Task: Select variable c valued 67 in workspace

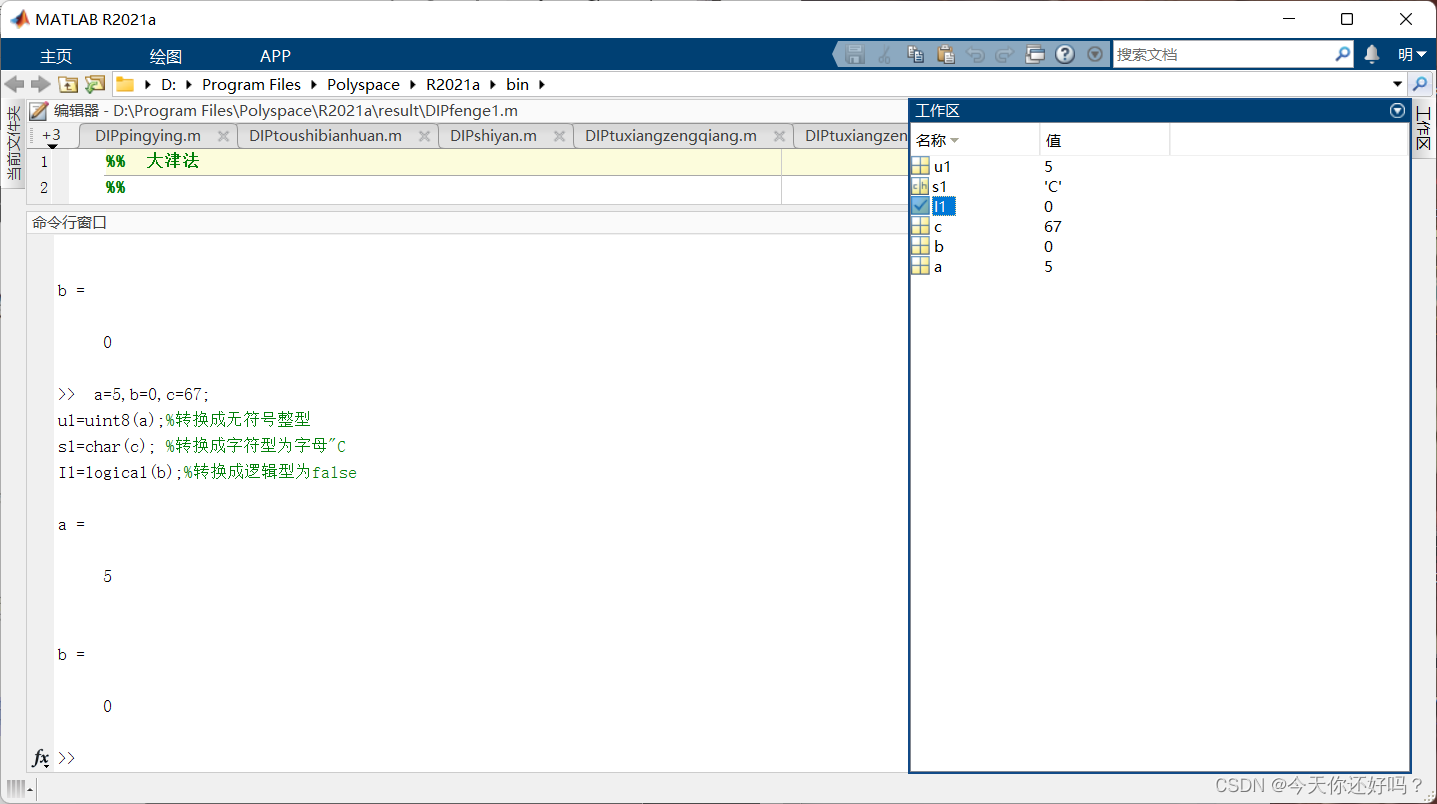Action: point(937,226)
